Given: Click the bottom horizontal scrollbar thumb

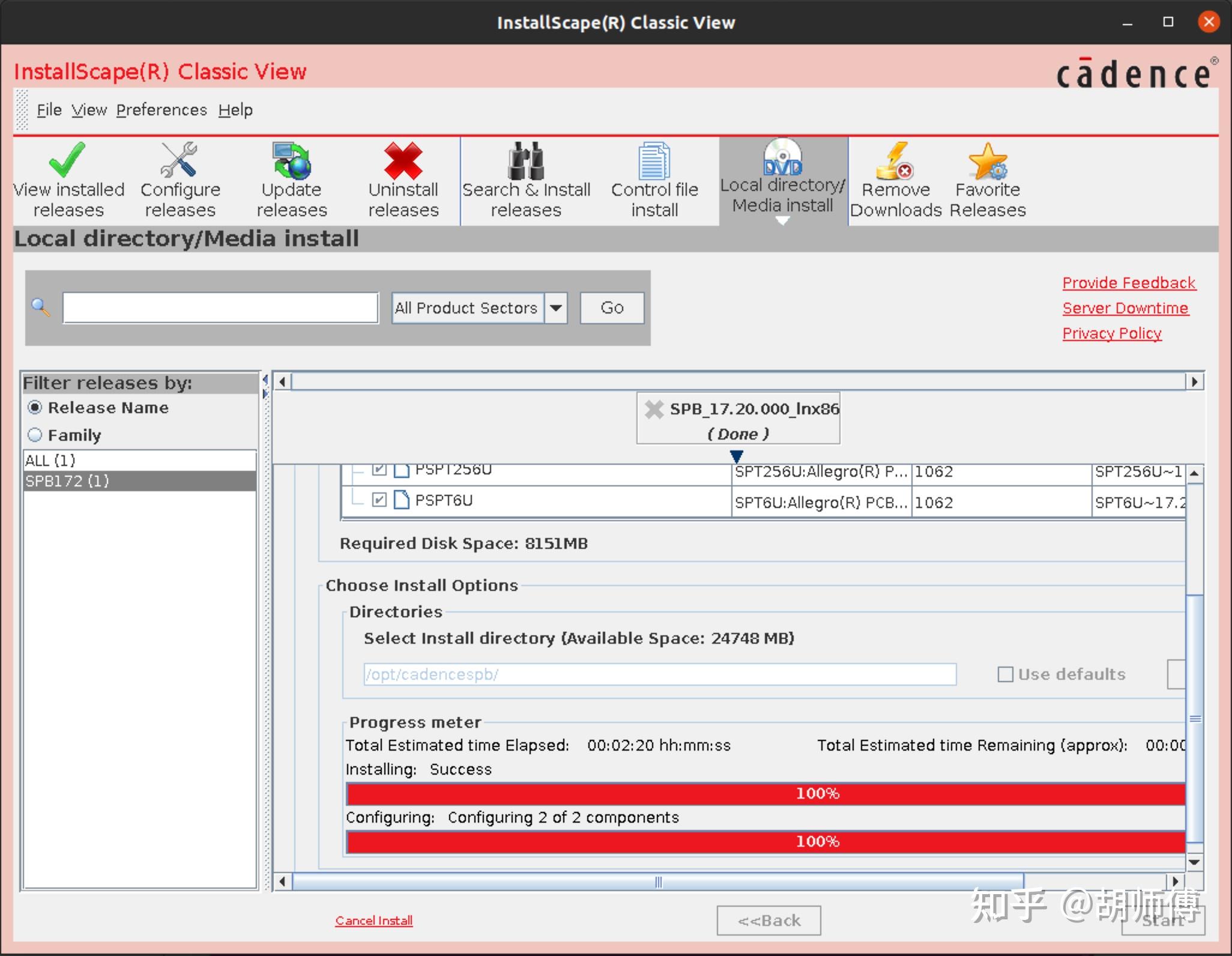Looking at the screenshot, I should [x=658, y=882].
